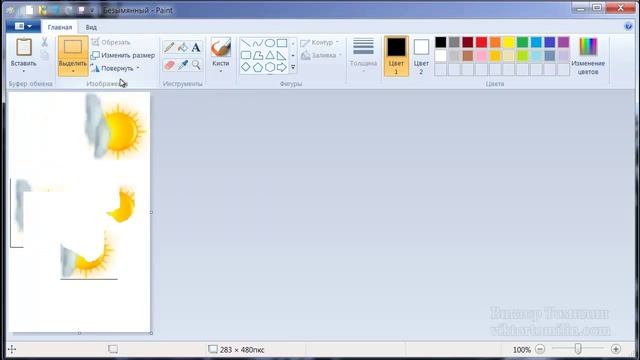Select the Fill with color bucket tool
This screenshot has height=360, width=640.
pyautogui.click(x=183, y=47)
